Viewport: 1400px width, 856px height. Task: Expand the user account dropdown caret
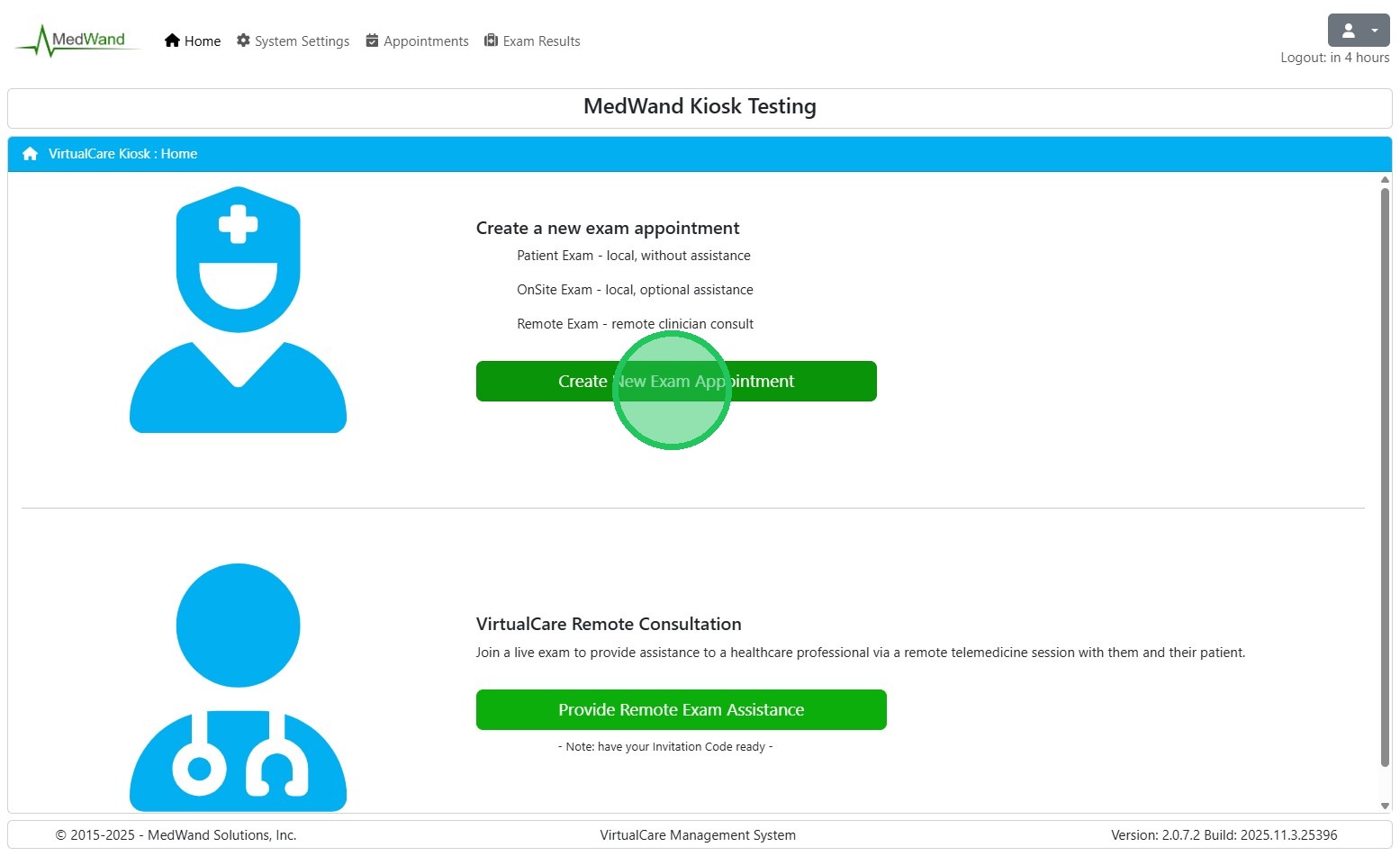point(1374,31)
